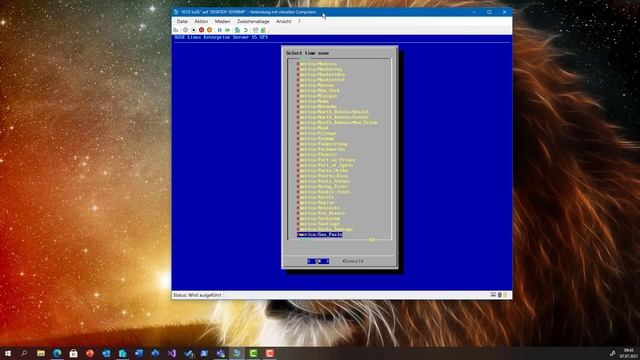The height and width of the screenshot is (360, 640).
Task: Click the last icon in the VM toolbar
Action: tap(263, 30)
